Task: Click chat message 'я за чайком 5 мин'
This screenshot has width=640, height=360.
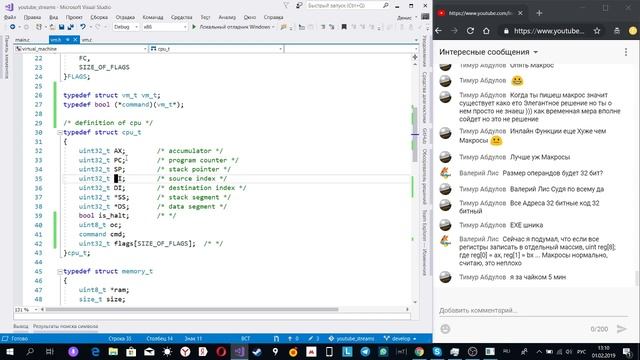Action: 538,277
